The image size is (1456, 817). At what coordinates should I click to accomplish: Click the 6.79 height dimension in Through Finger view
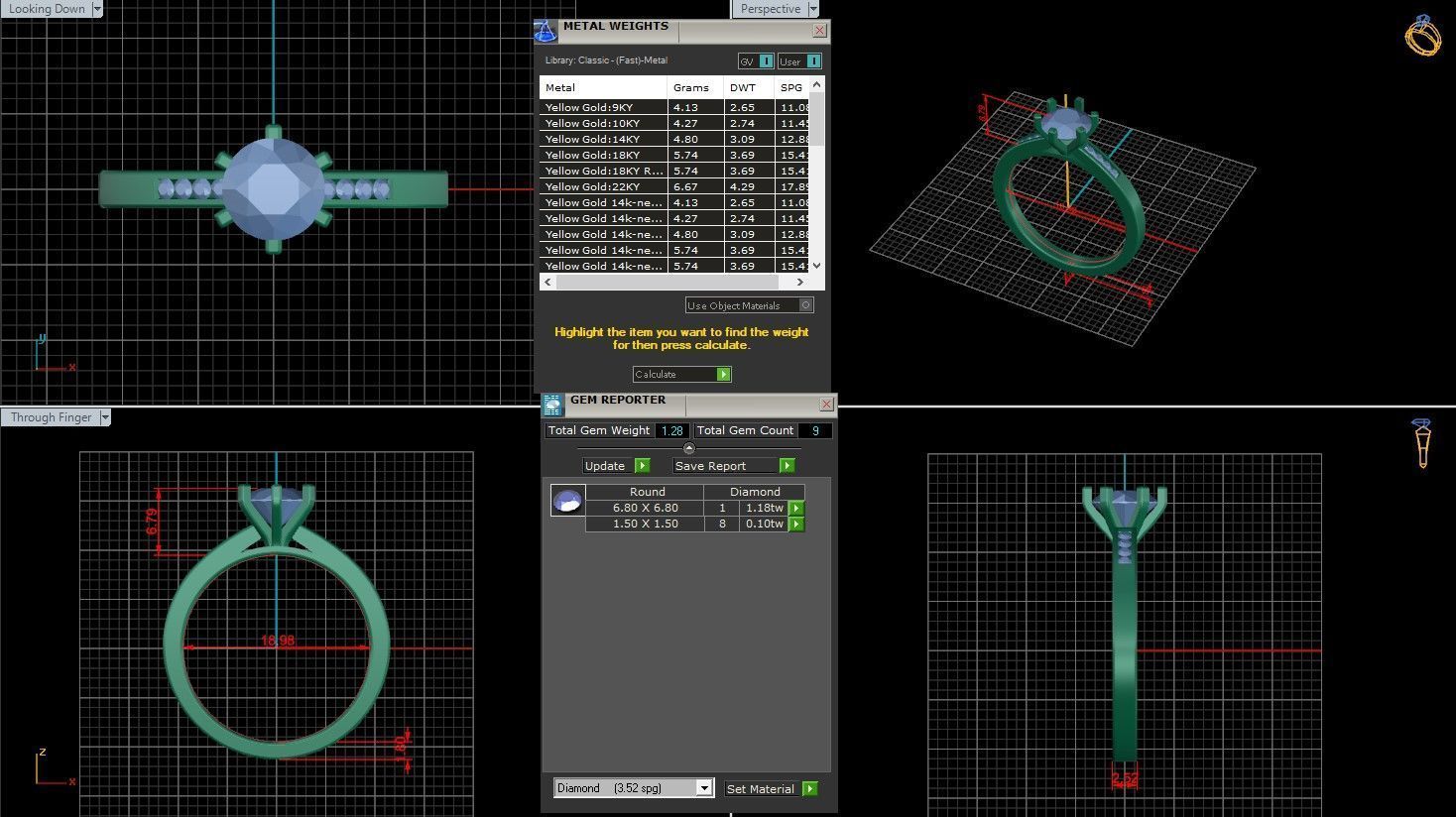(152, 523)
